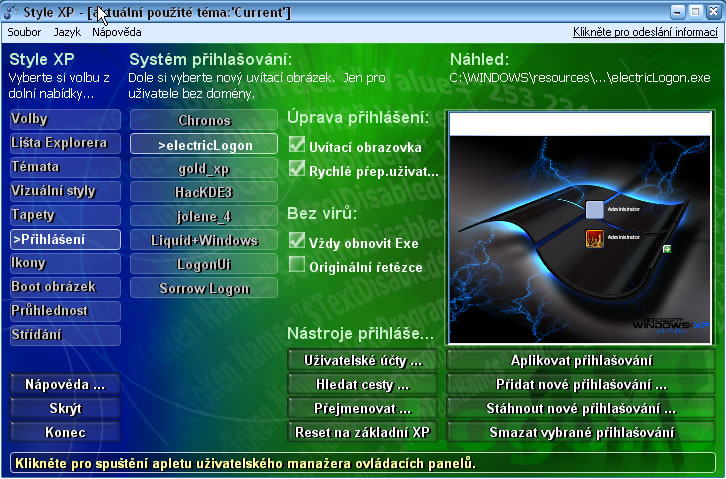
Task: Select the >Přihlášení section
Action: 65,240
